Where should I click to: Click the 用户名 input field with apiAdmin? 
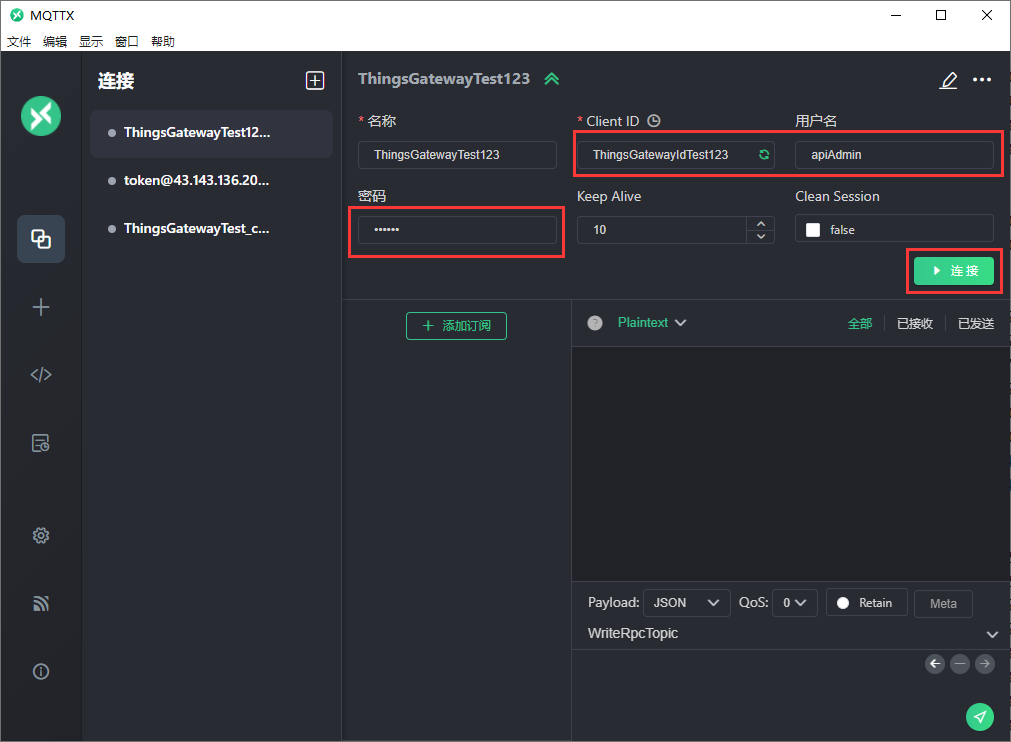[894, 155]
